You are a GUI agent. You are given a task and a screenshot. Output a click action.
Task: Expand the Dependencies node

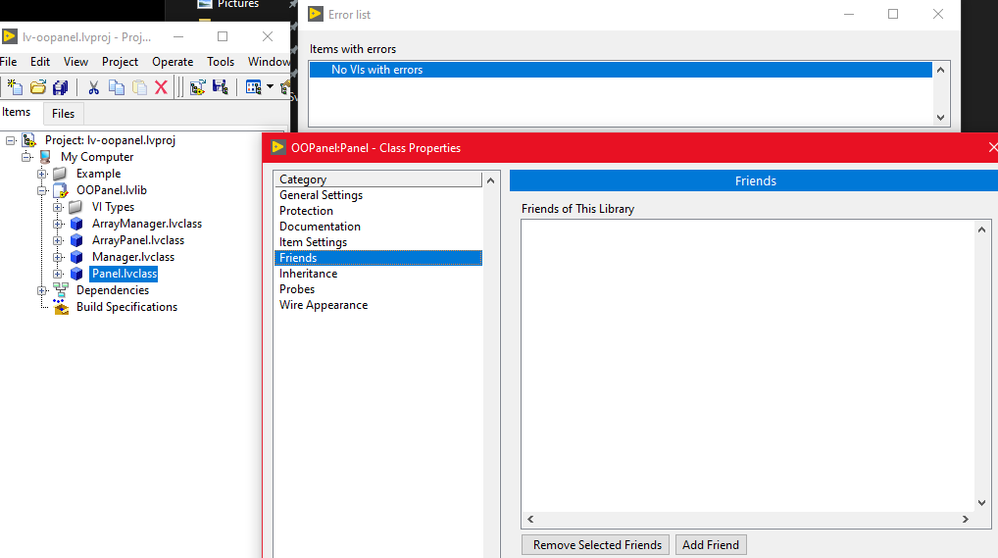click(x=41, y=290)
